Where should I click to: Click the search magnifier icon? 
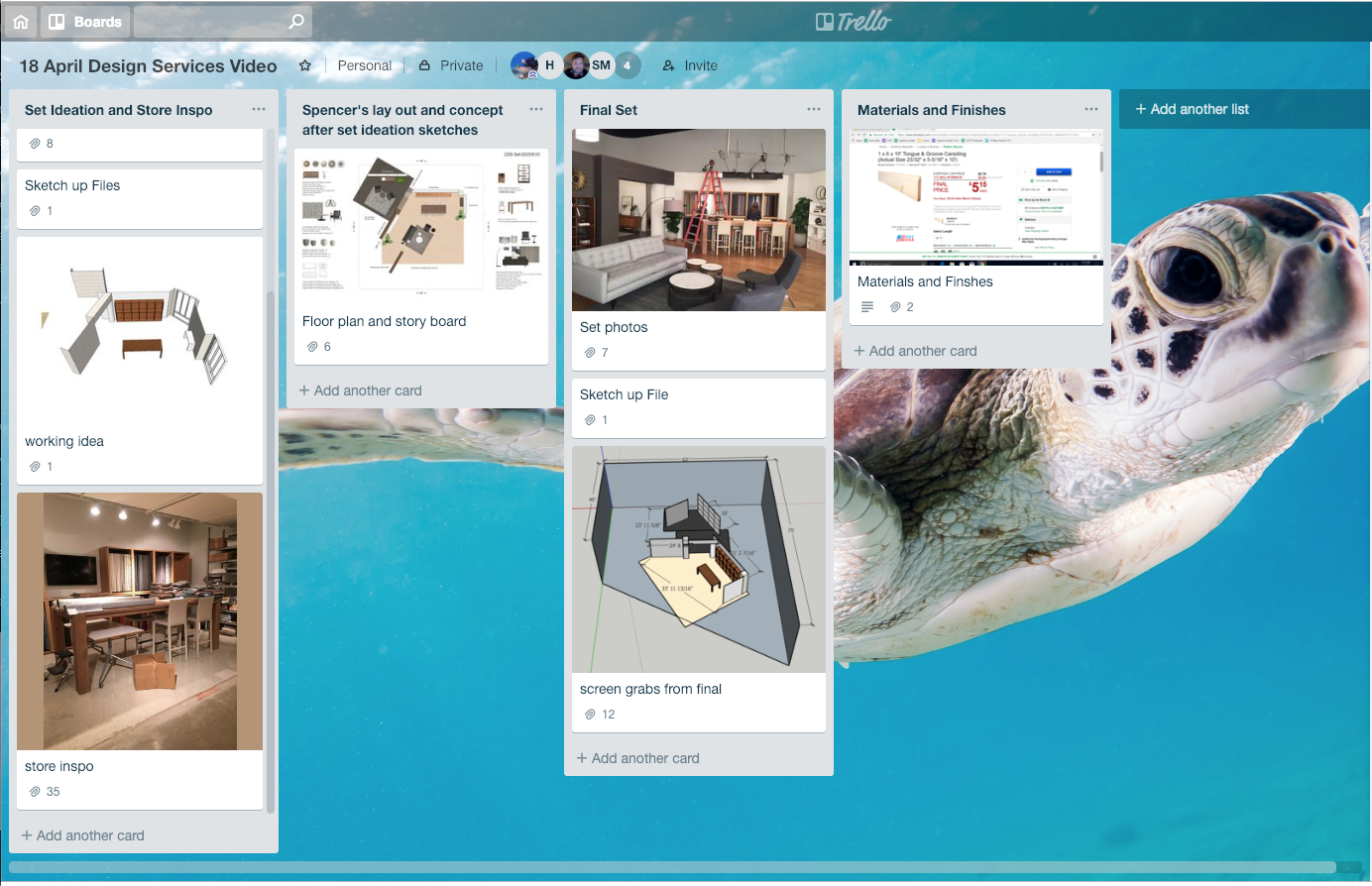[x=295, y=21]
